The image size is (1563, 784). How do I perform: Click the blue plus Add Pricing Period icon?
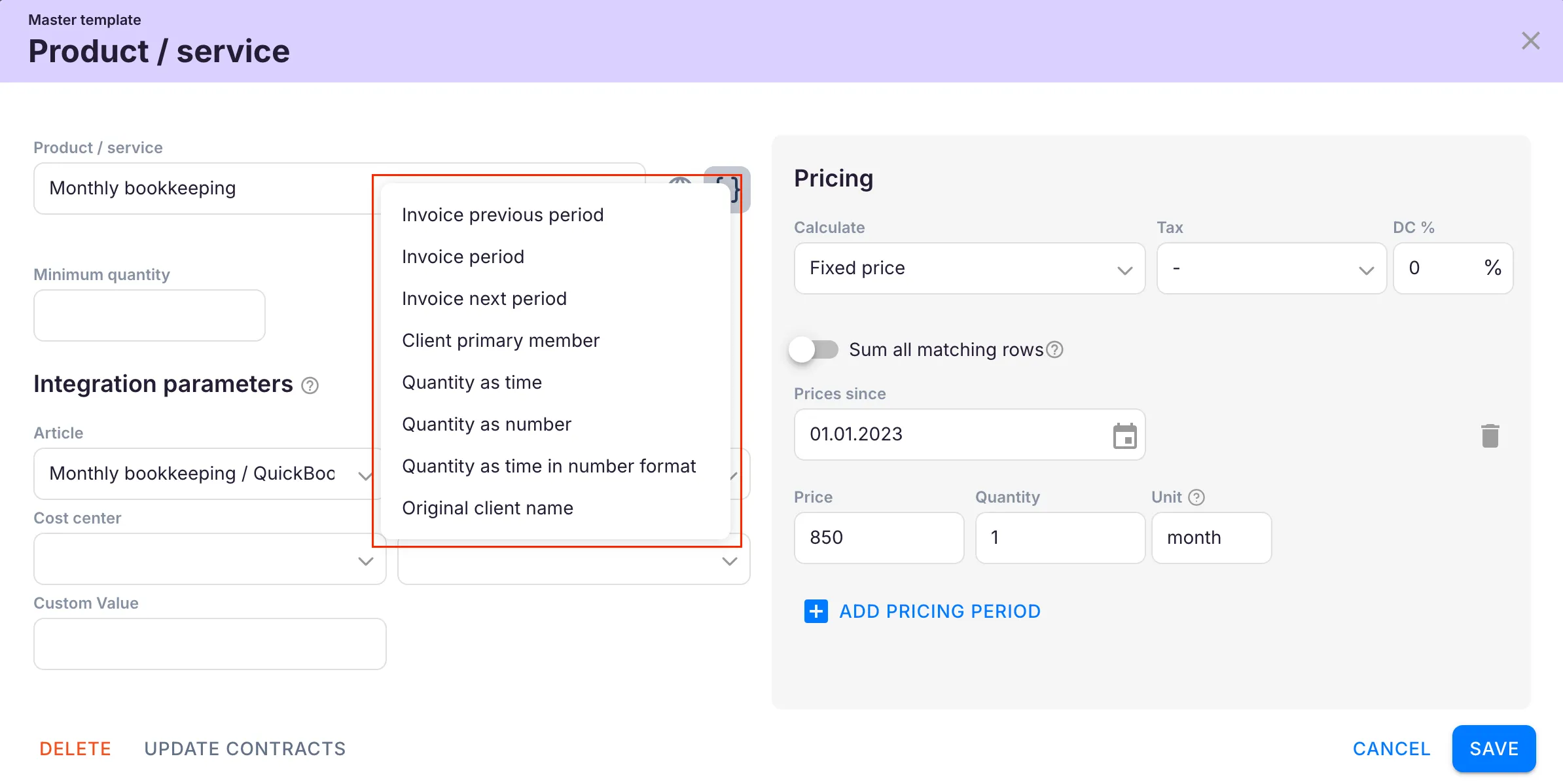pyautogui.click(x=816, y=611)
